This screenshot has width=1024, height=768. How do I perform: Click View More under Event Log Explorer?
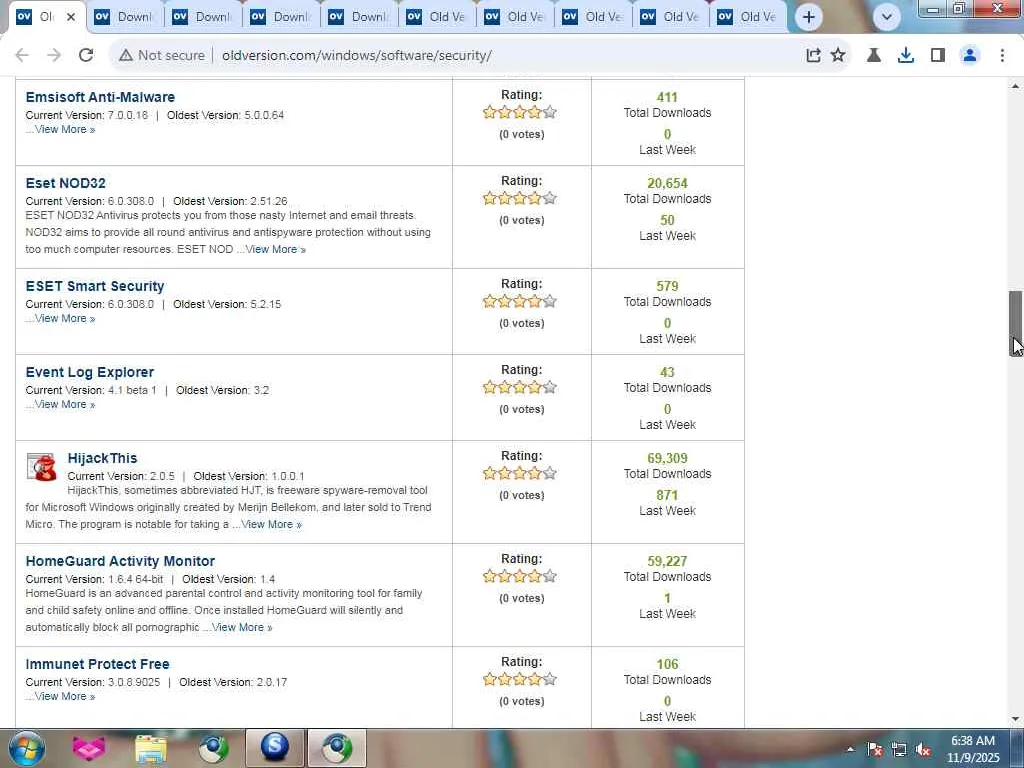point(65,405)
